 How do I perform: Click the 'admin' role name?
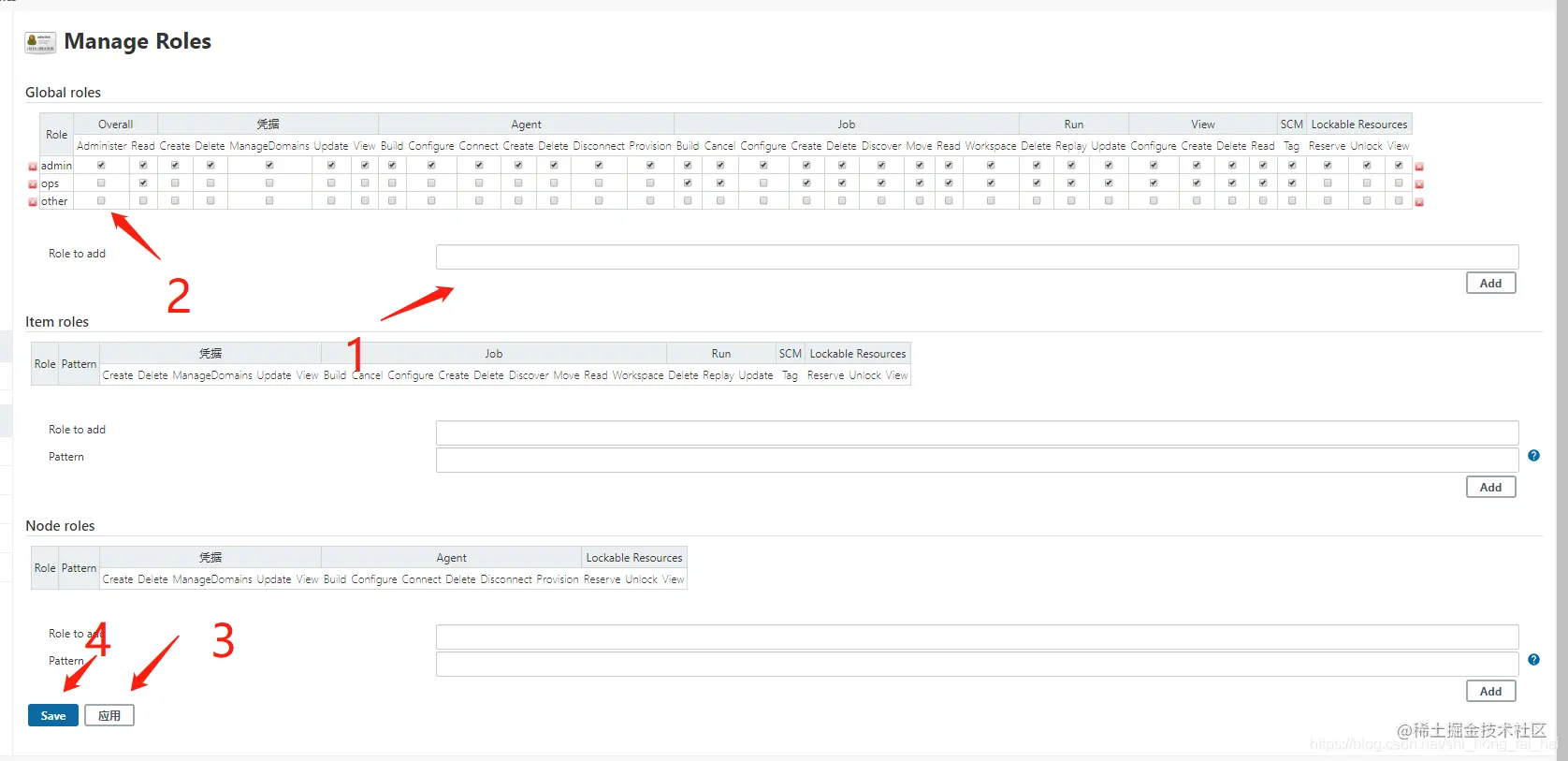tap(56, 166)
